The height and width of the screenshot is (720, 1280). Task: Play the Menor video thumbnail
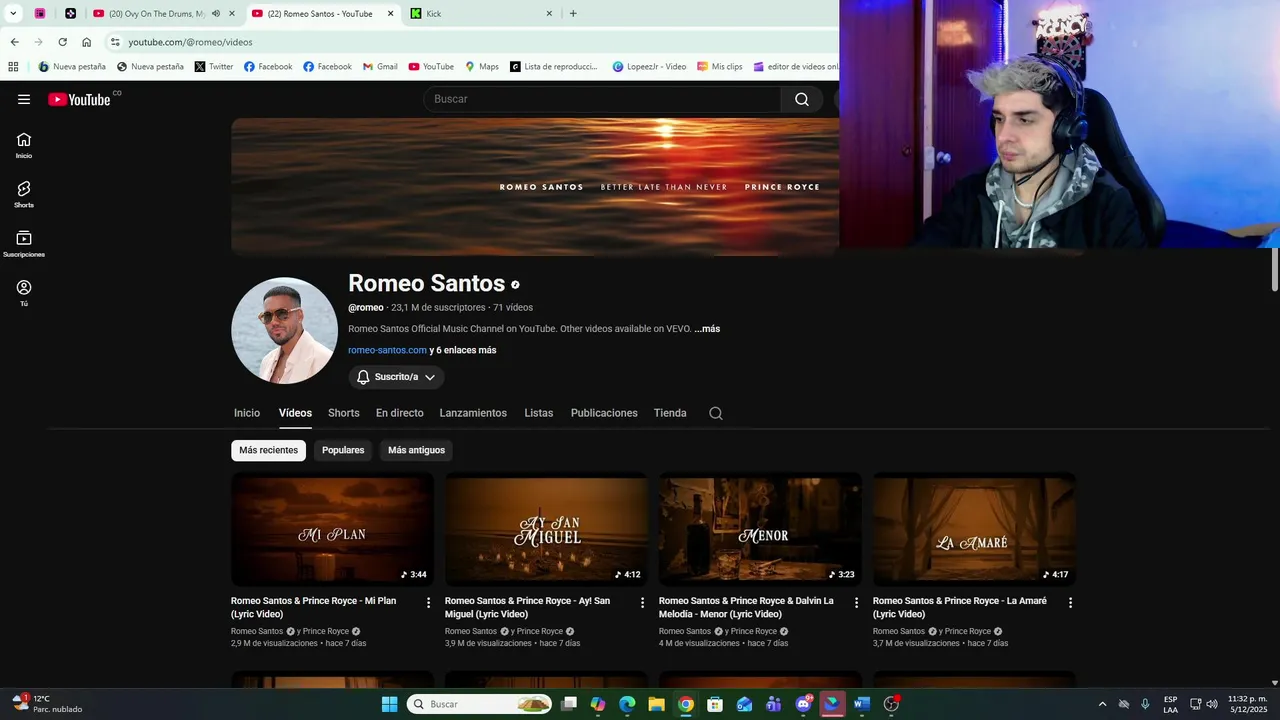pos(760,529)
